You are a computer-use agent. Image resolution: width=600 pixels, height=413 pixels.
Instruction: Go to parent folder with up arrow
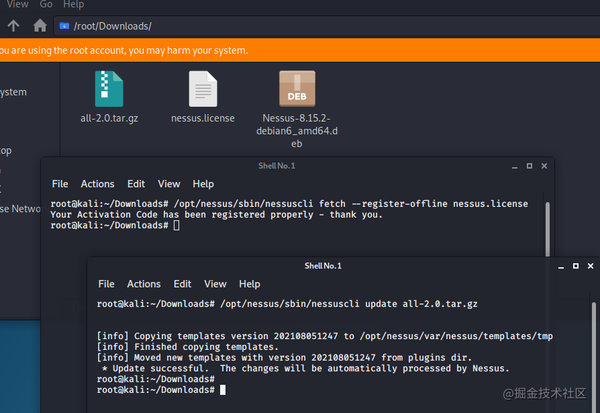tap(13, 25)
